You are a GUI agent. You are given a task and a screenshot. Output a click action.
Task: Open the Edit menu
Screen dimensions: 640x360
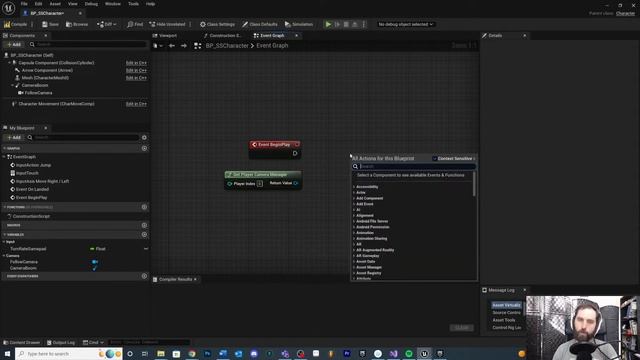(38, 4)
